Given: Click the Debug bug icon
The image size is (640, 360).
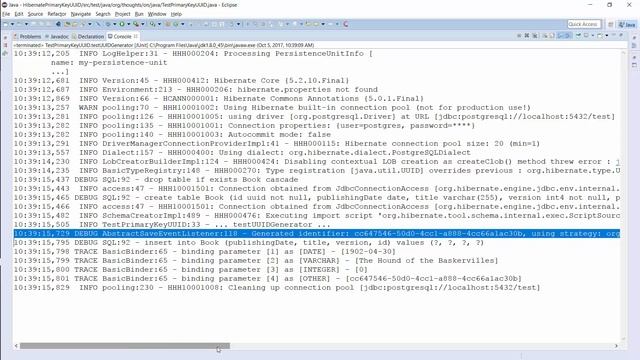Looking at the screenshot, I should (x=108, y=24).
